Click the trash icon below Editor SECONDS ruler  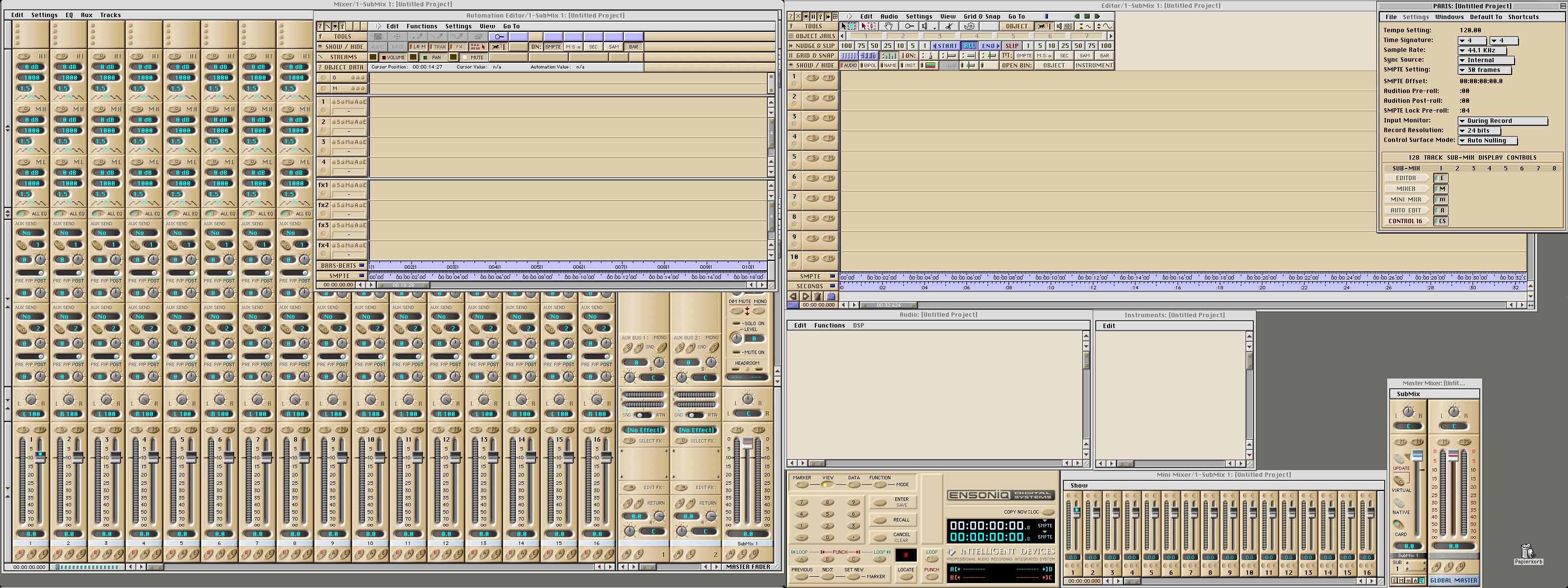click(x=817, y=296)
